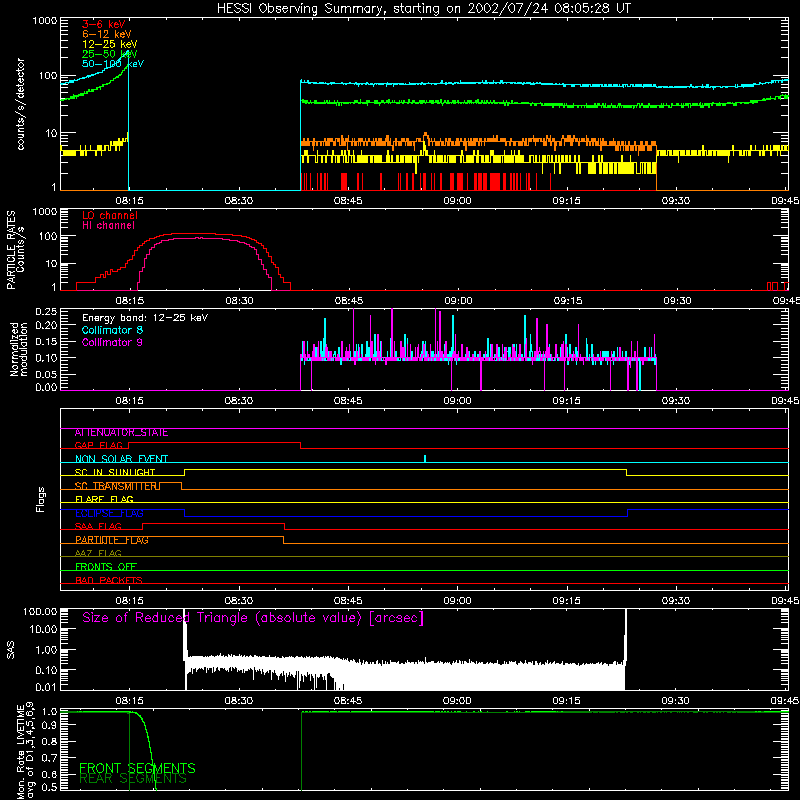Click 09:00 tick under the Flags panel

tap(457, 601)
